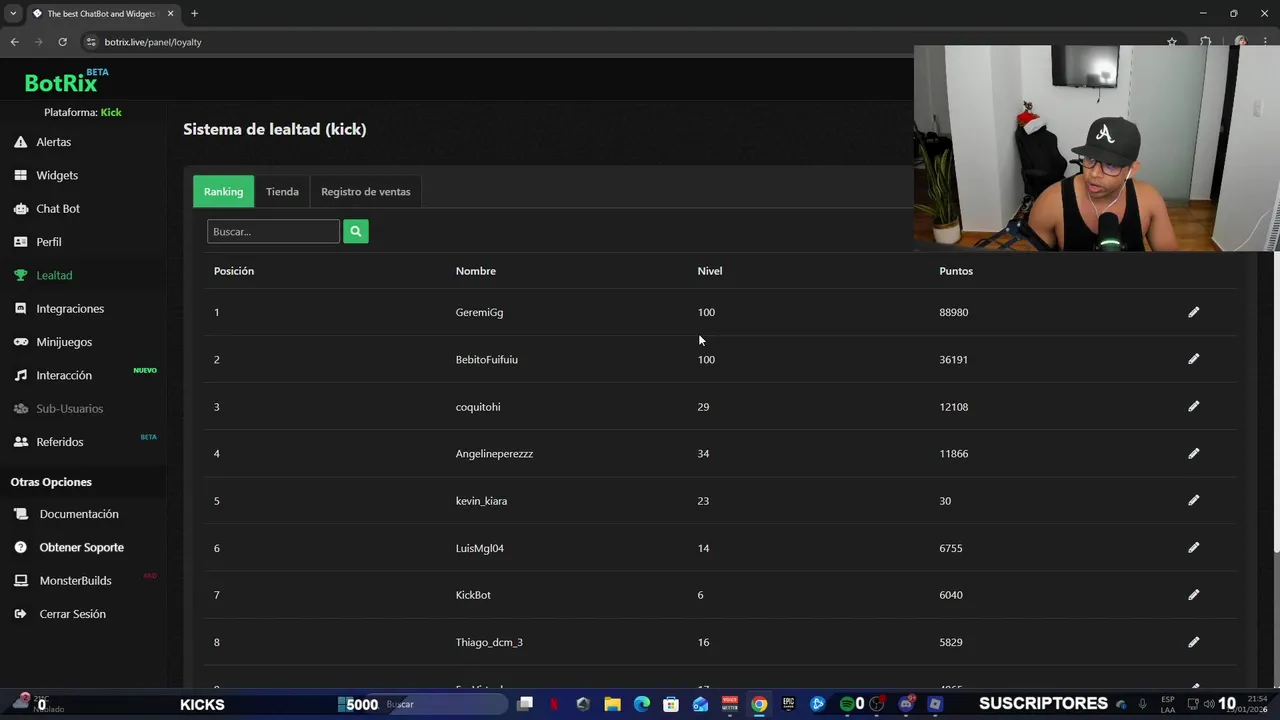
Task: Click the points value 5829
Action: click(x=951, y=642)
